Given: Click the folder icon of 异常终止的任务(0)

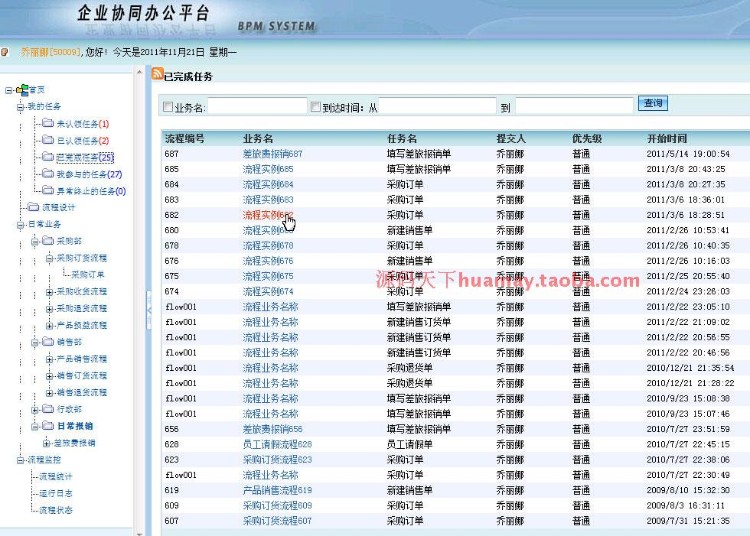Looking at the screenshot, I should point(48,190).
